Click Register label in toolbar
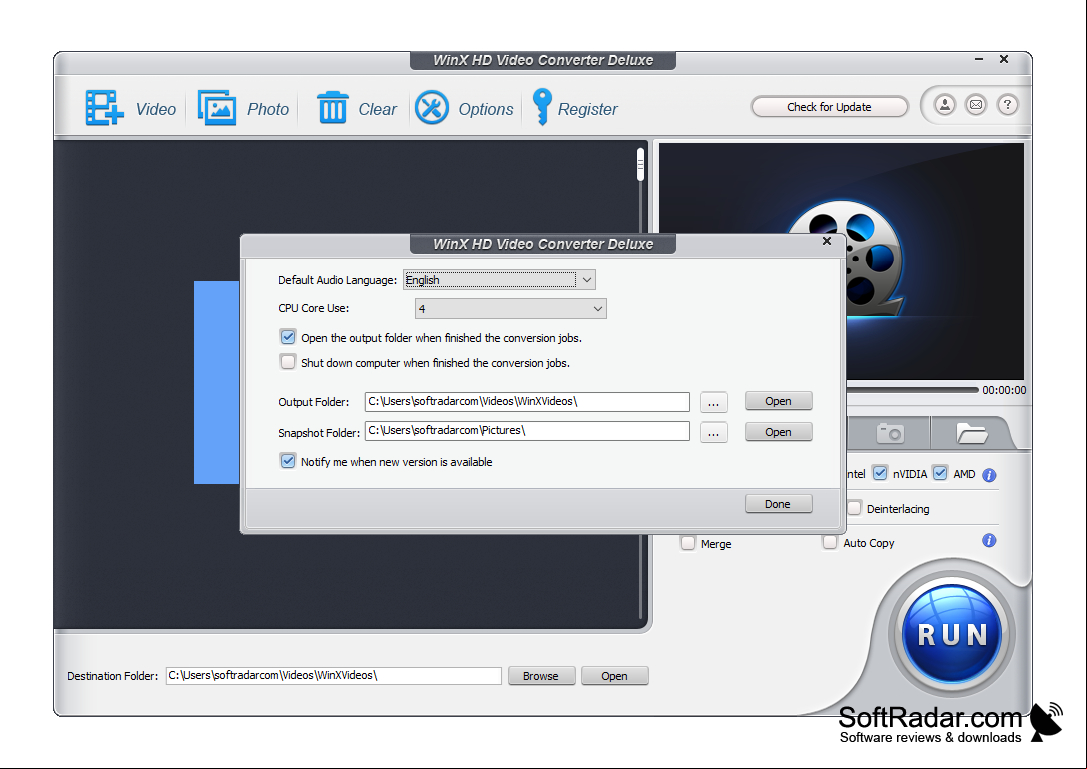 [587, 109]
